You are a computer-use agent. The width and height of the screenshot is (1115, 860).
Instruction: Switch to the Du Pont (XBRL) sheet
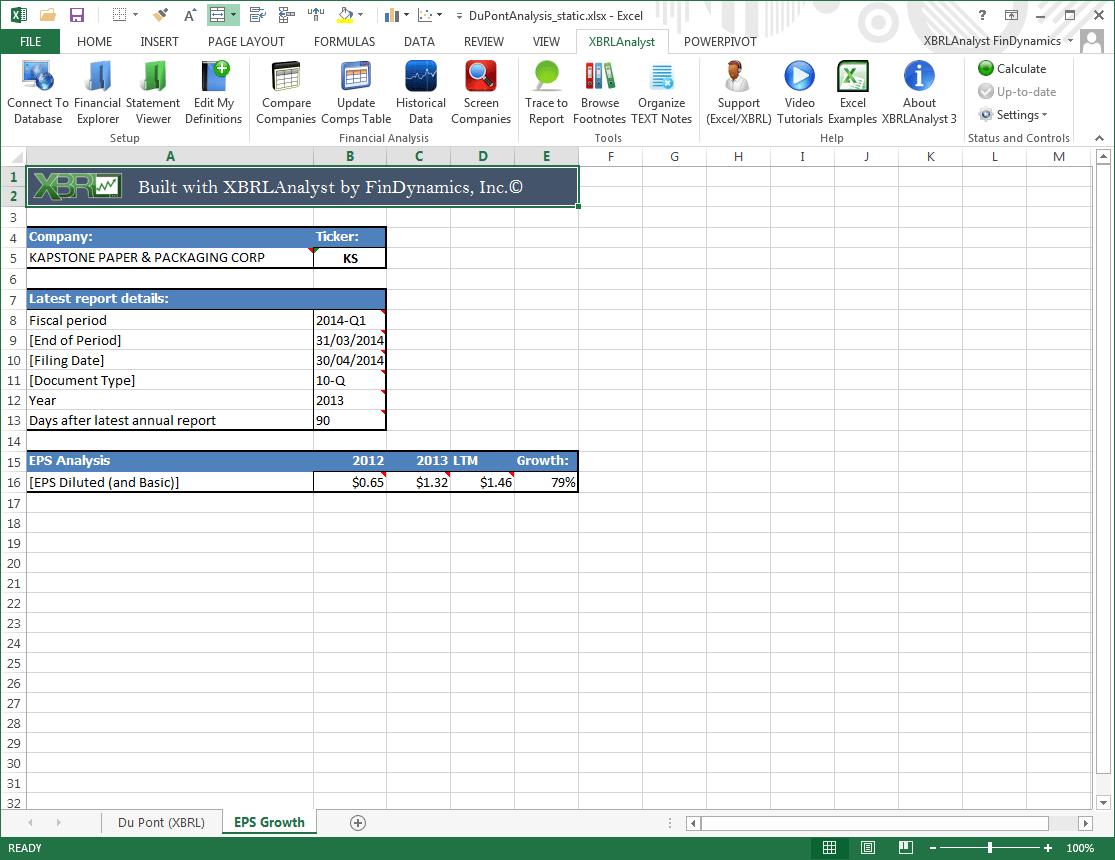(x=161, y=822)
